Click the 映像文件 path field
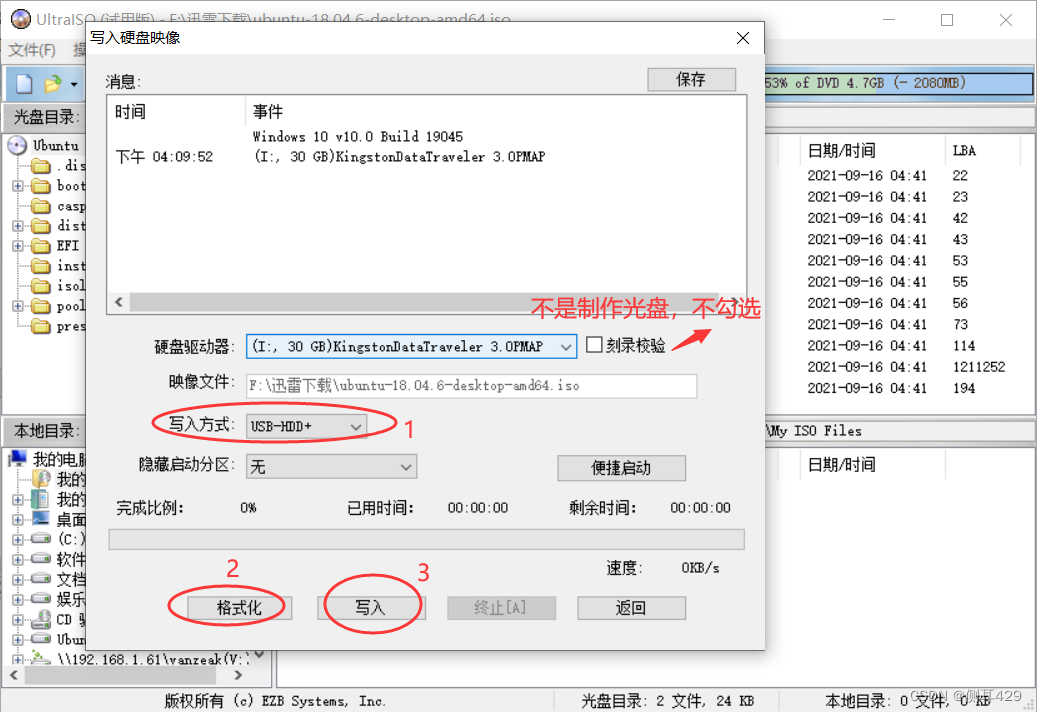The width and height of the screenshot is (1037, 712). click(x=472, y=385)
